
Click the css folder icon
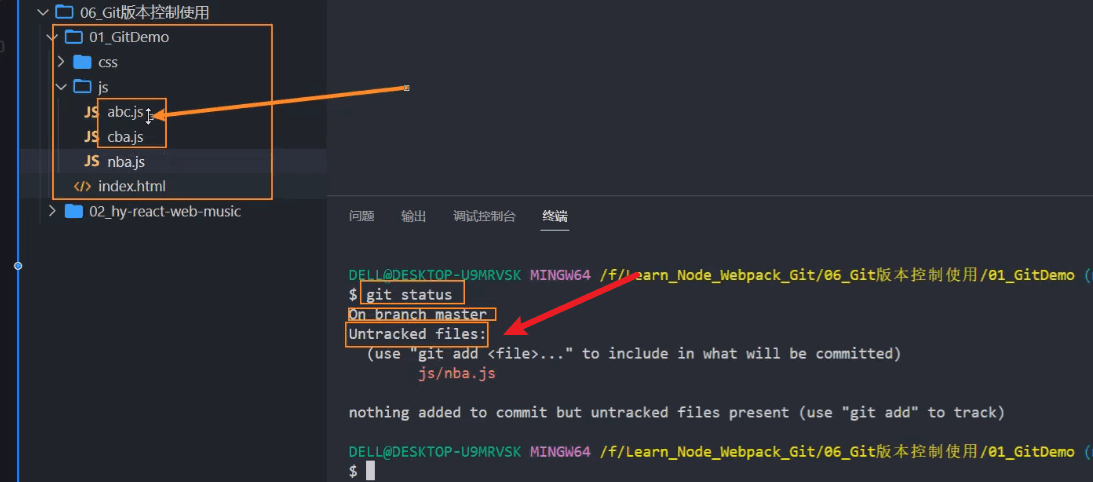click(x=82, y=62)
